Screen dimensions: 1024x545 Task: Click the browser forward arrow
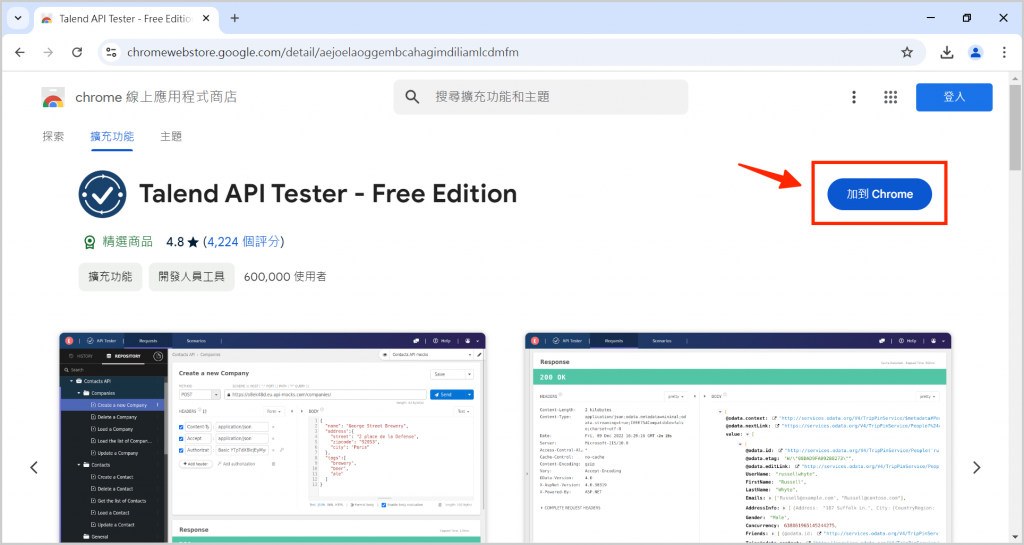click(48, 52)
